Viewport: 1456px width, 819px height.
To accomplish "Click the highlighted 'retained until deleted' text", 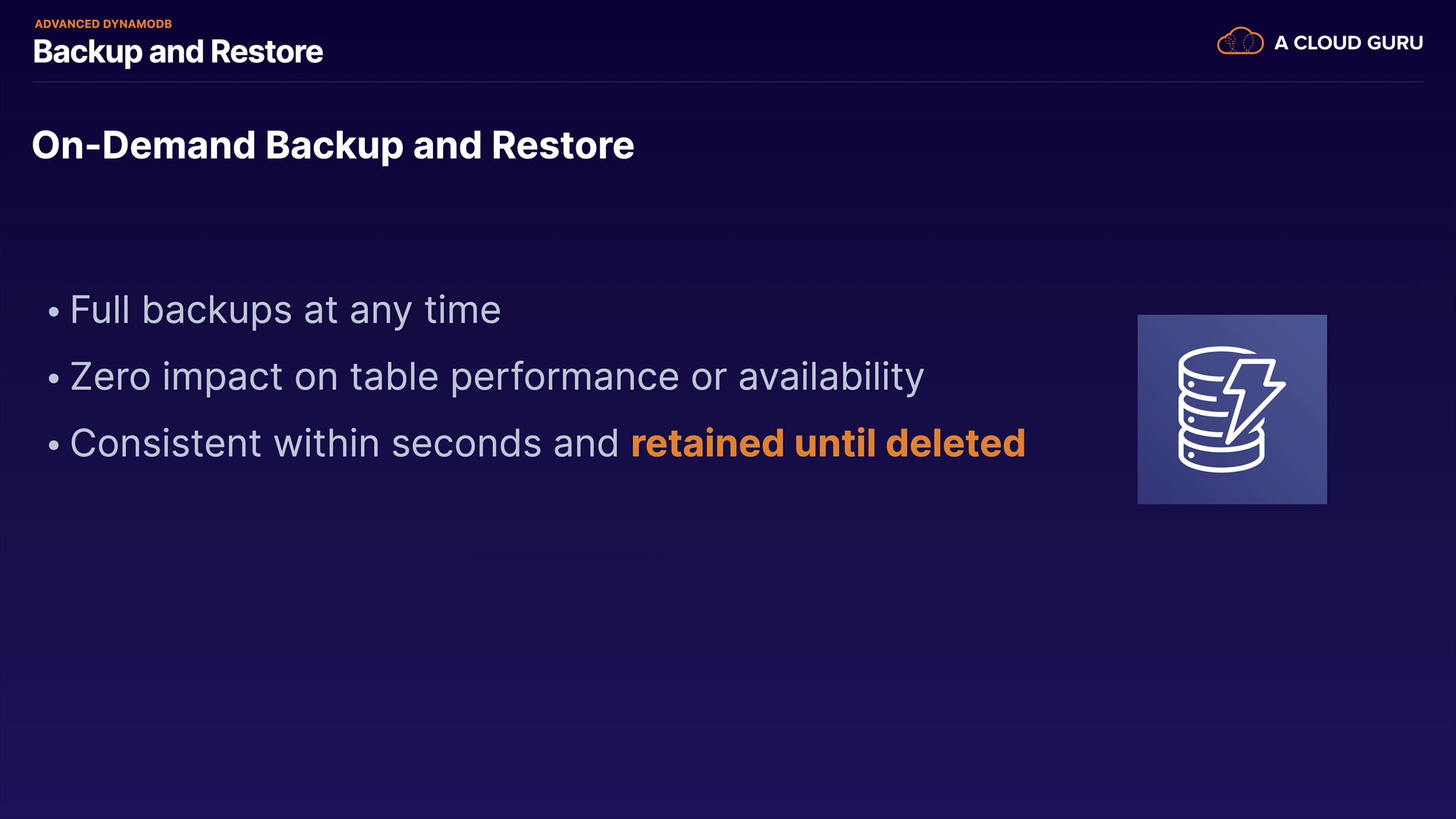I will click(x=828, y=444).
